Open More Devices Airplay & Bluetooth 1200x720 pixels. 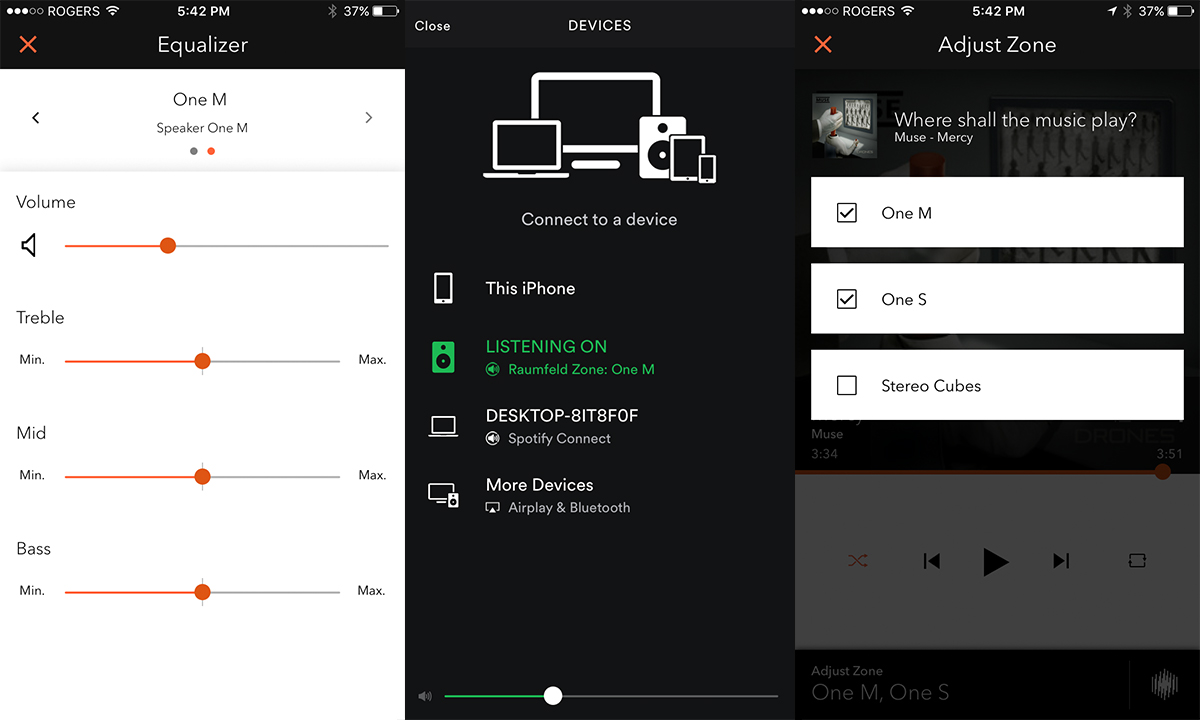(599, 495)
